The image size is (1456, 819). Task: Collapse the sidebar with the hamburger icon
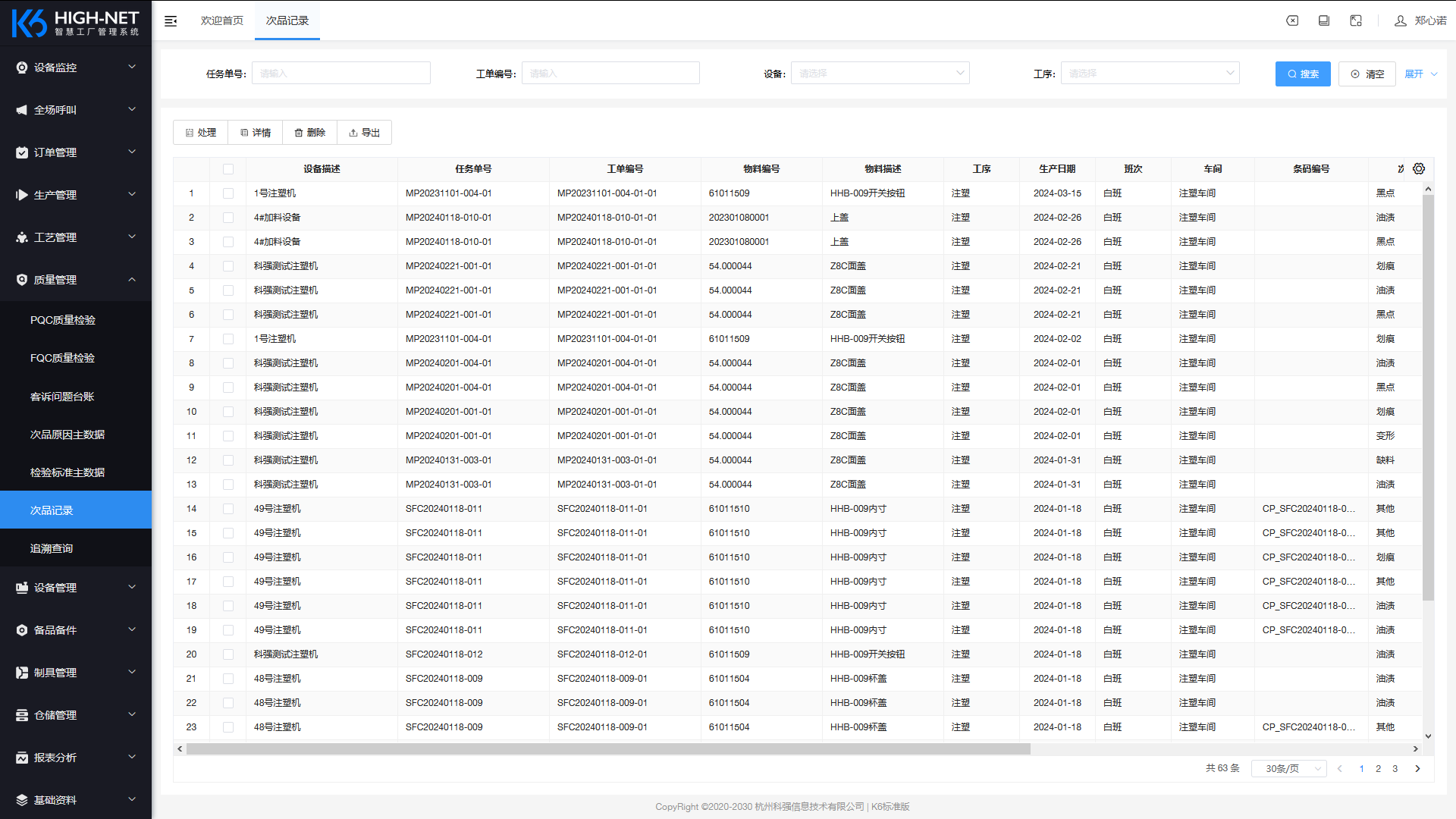(171, 20)
